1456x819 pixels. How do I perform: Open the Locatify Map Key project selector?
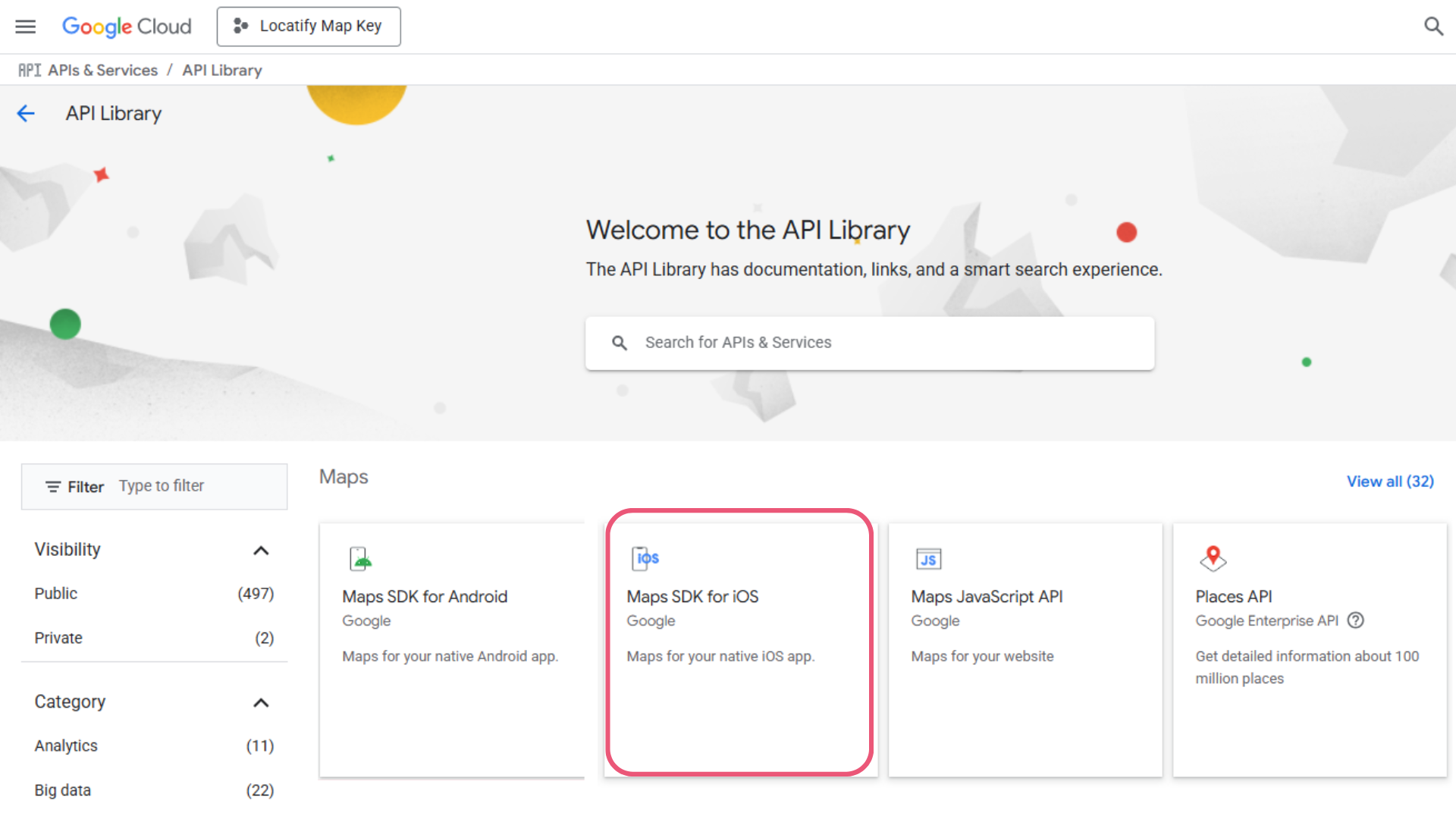tap(309, 27)
